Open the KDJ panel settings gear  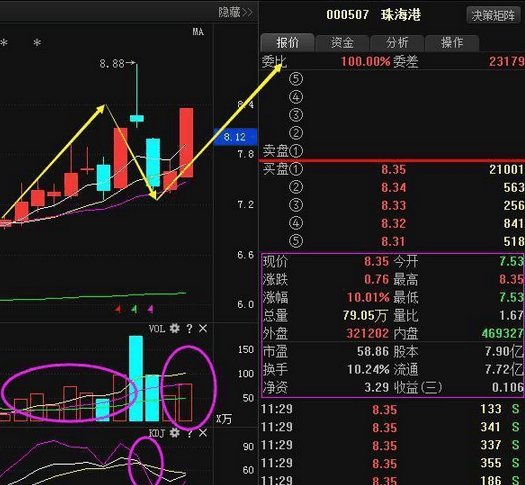(x=174, y=433)
